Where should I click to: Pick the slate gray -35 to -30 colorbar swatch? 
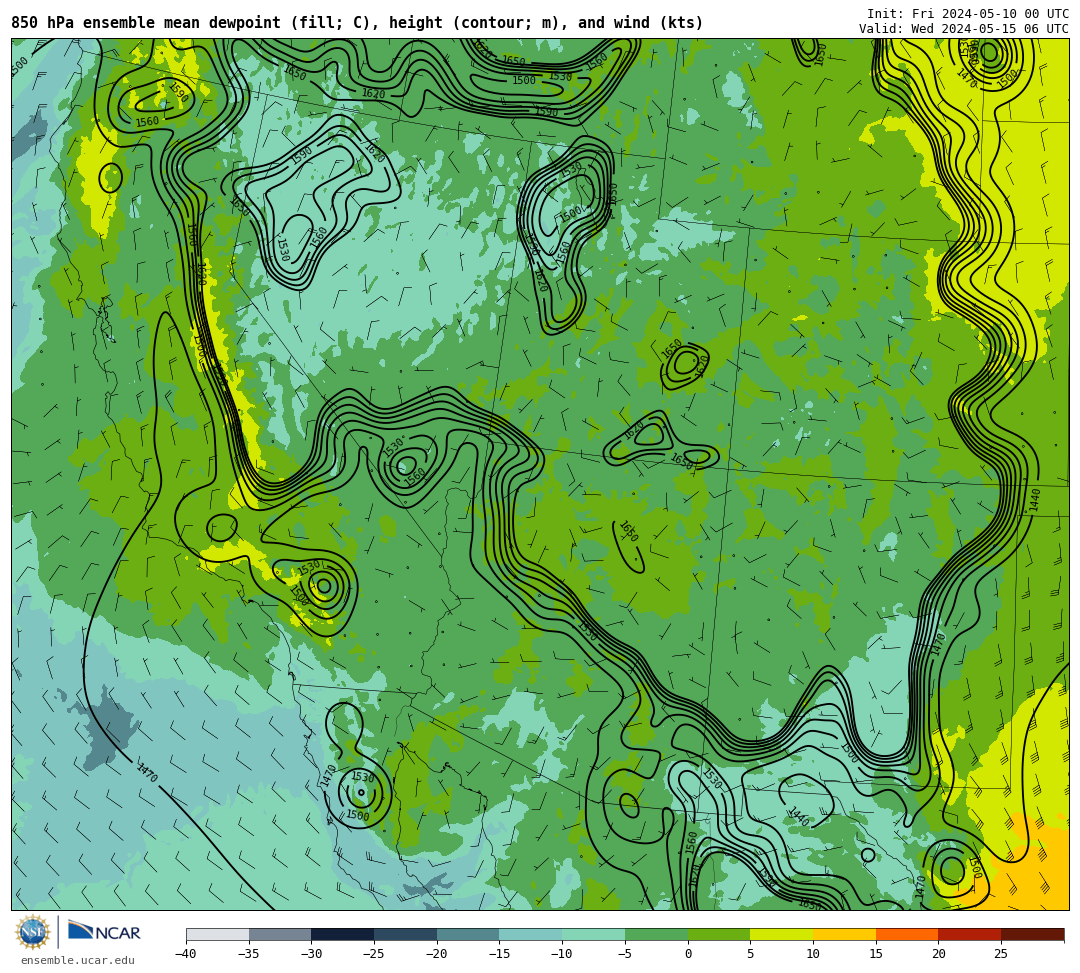(280, 934)
